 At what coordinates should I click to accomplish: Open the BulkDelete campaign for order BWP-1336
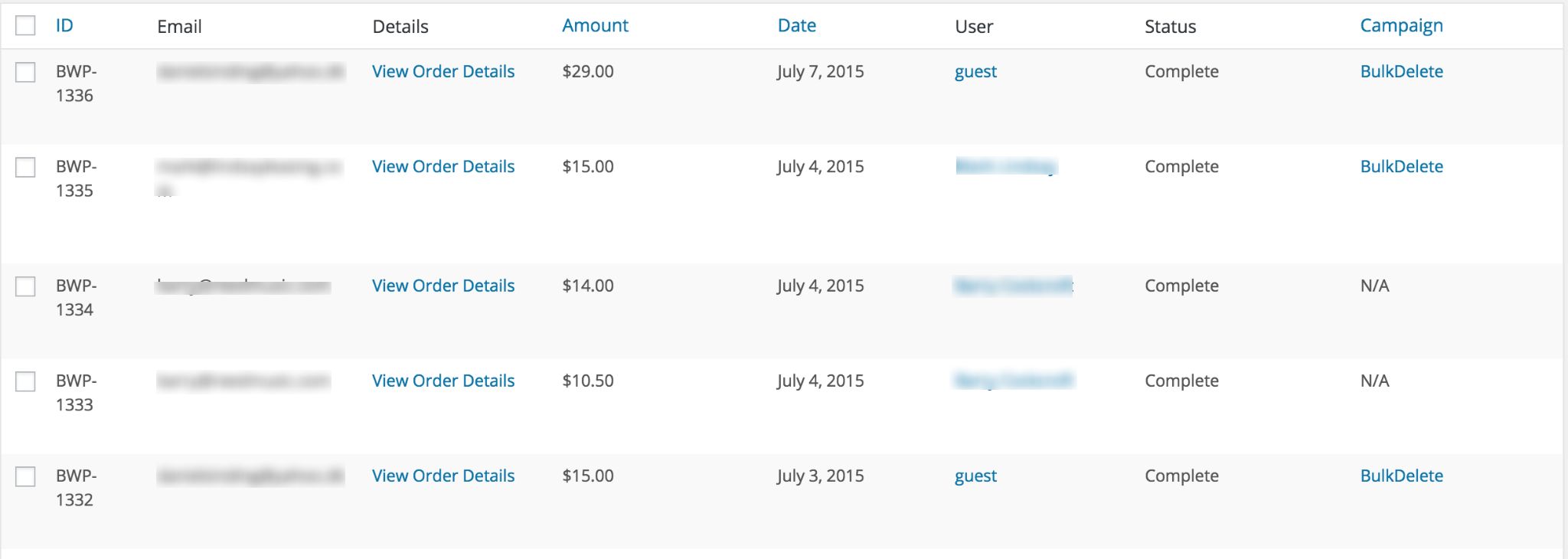tap(1401, 71)
